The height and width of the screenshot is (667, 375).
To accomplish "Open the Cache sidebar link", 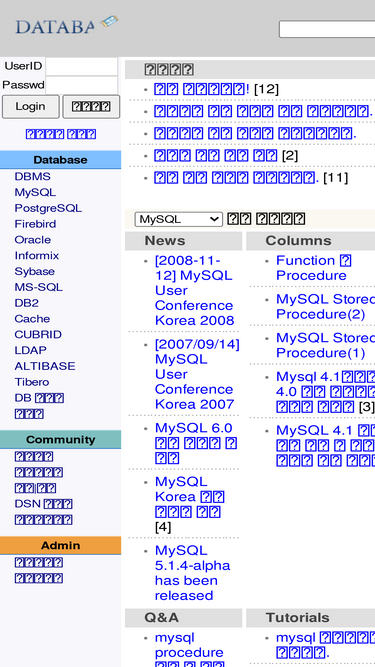I will click(x=32, y=319).
